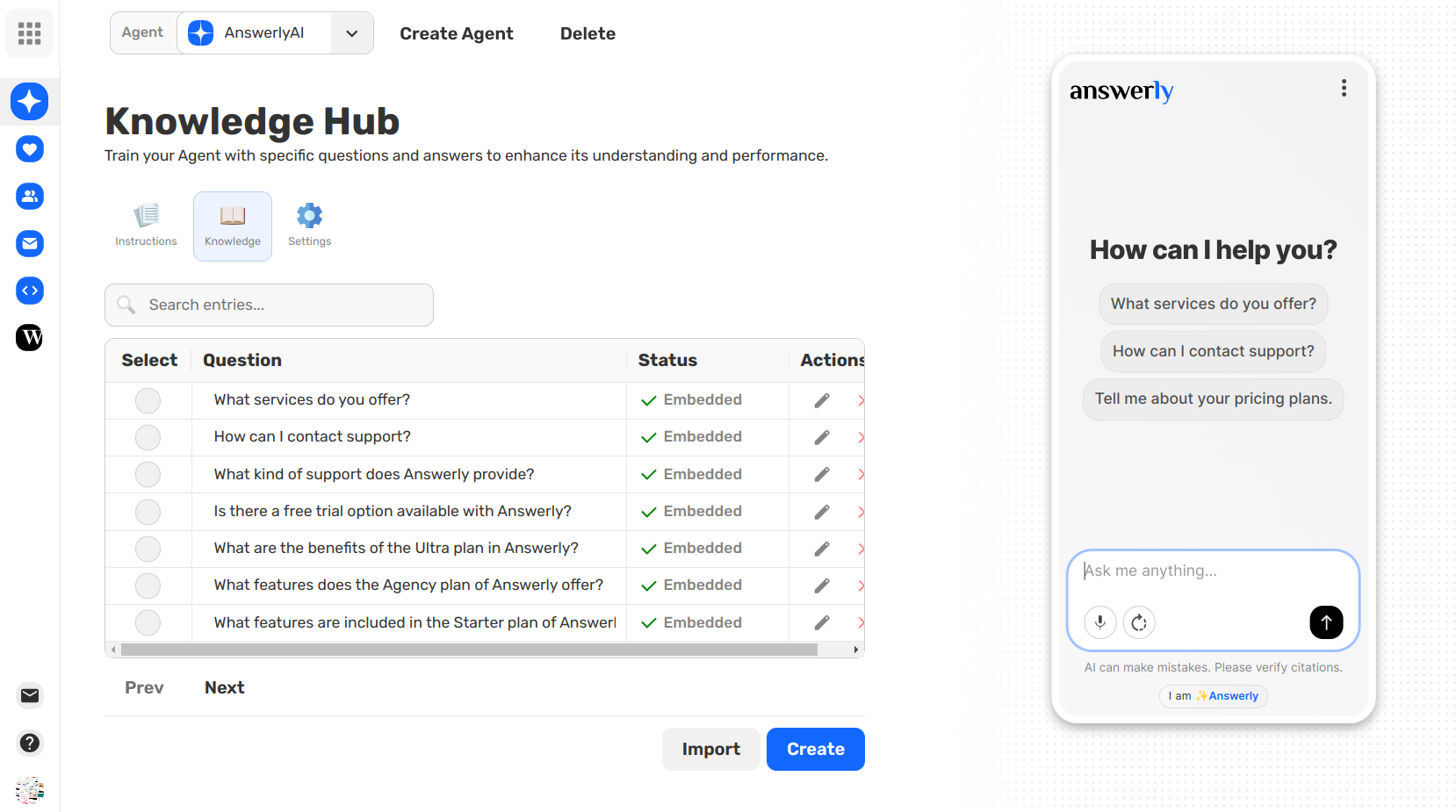Select the Agency plan features question row
This screenshot has height=812, width=1456.
[148, 586]
